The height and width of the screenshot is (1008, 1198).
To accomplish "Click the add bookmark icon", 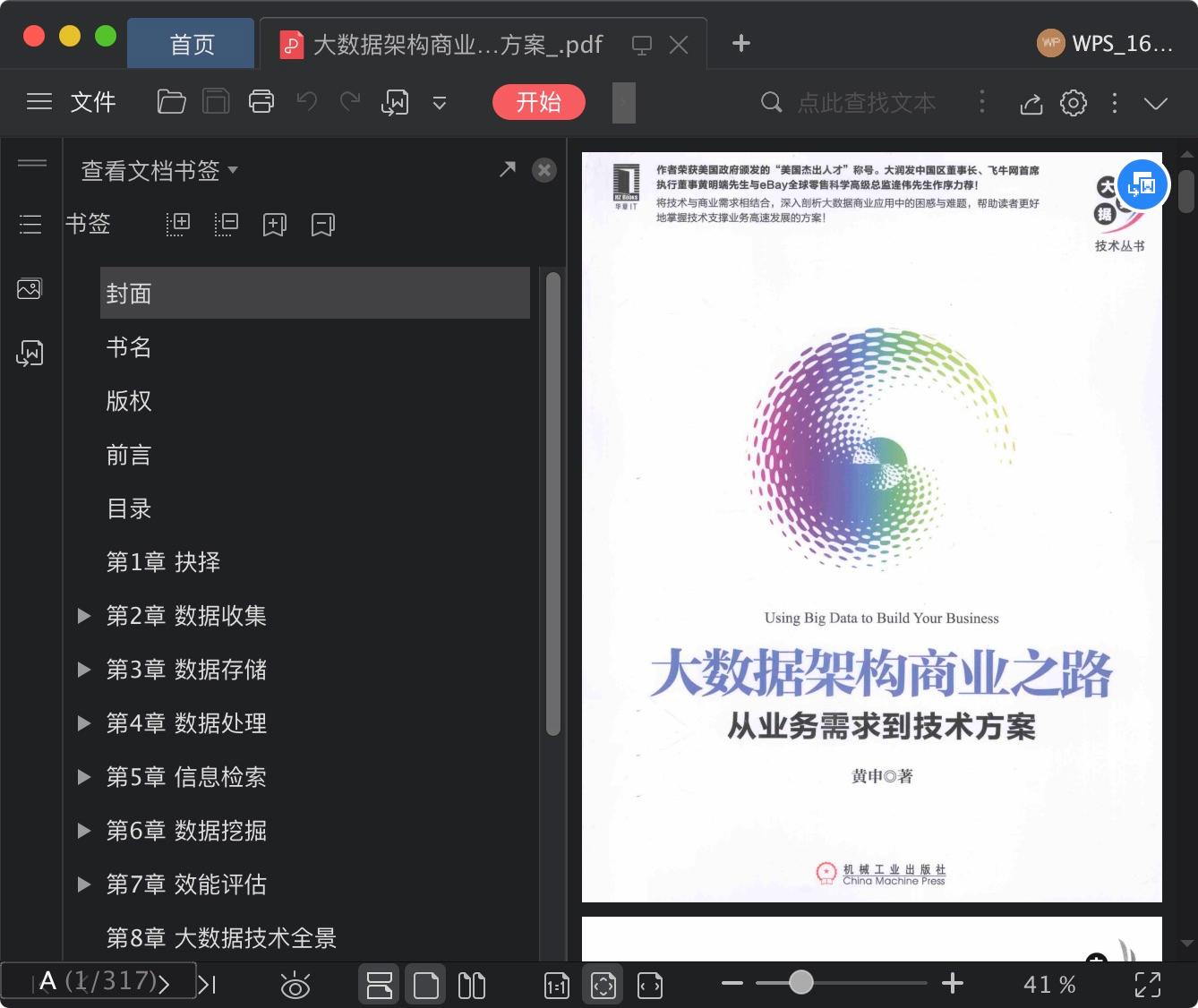I will tap(275, 224).
